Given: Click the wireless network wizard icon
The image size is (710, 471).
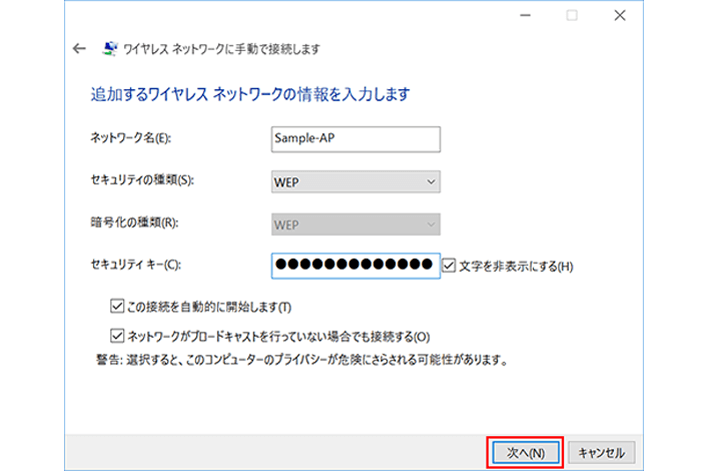Looking at the screenshot, I should (x=110, y=49).
